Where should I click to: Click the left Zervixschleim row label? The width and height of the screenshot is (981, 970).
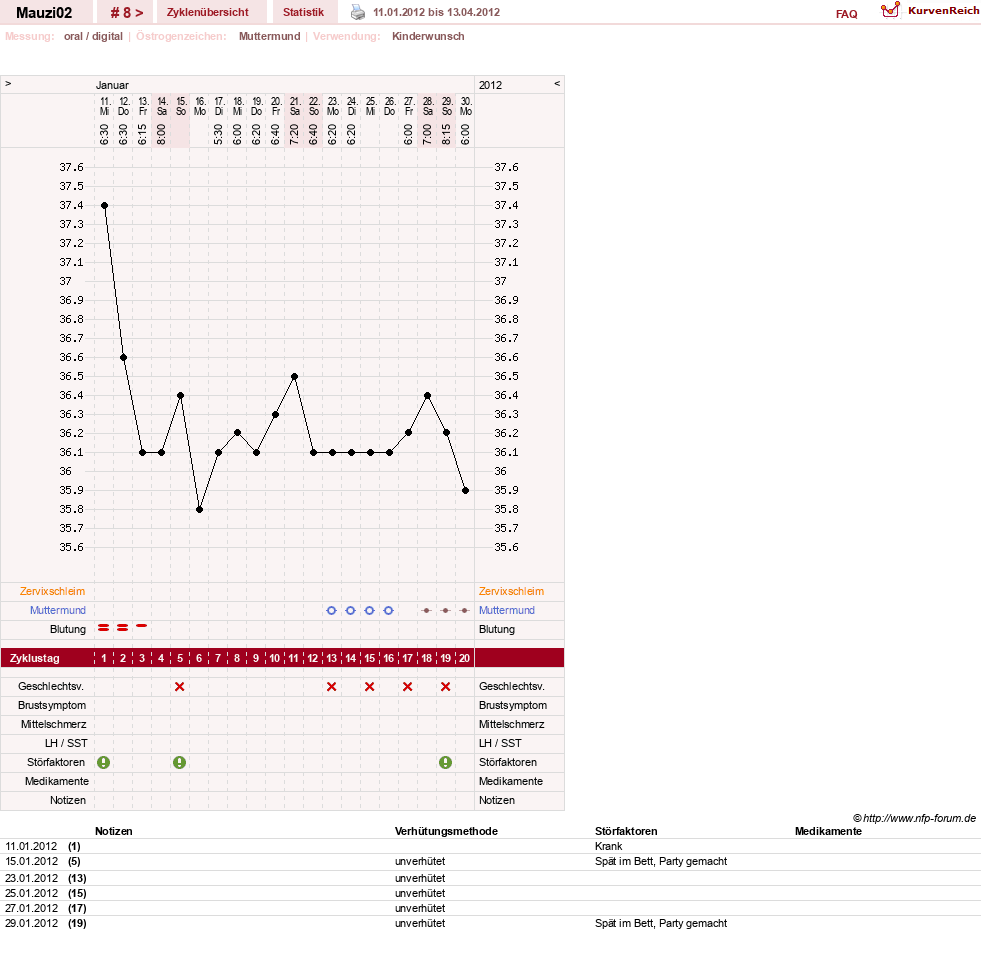point(53,591)
